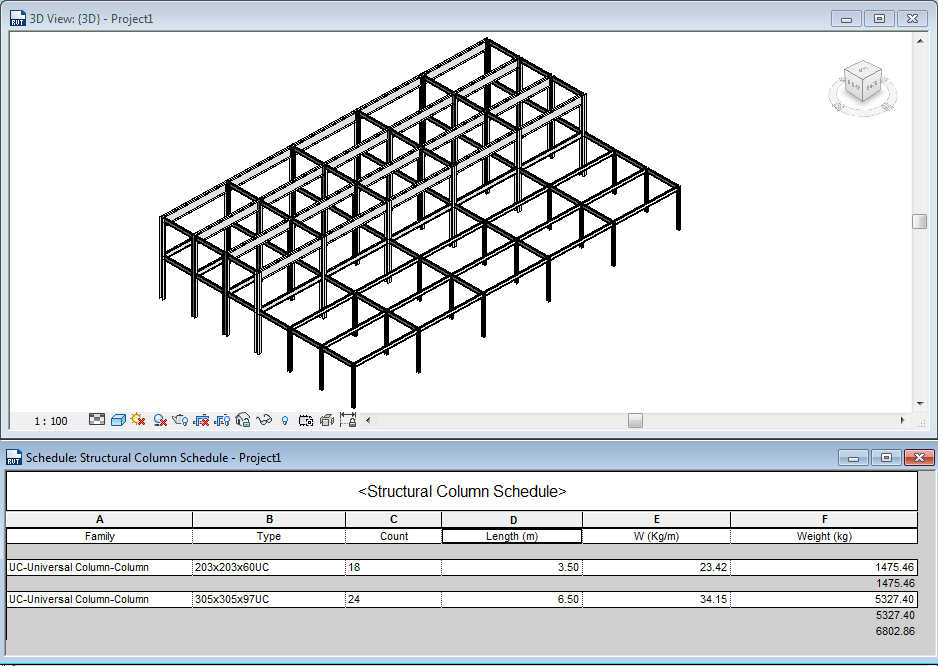938x666 pixels.
Task: Select the <Structural Column Schedule> title cell
Action: [462, 491]
